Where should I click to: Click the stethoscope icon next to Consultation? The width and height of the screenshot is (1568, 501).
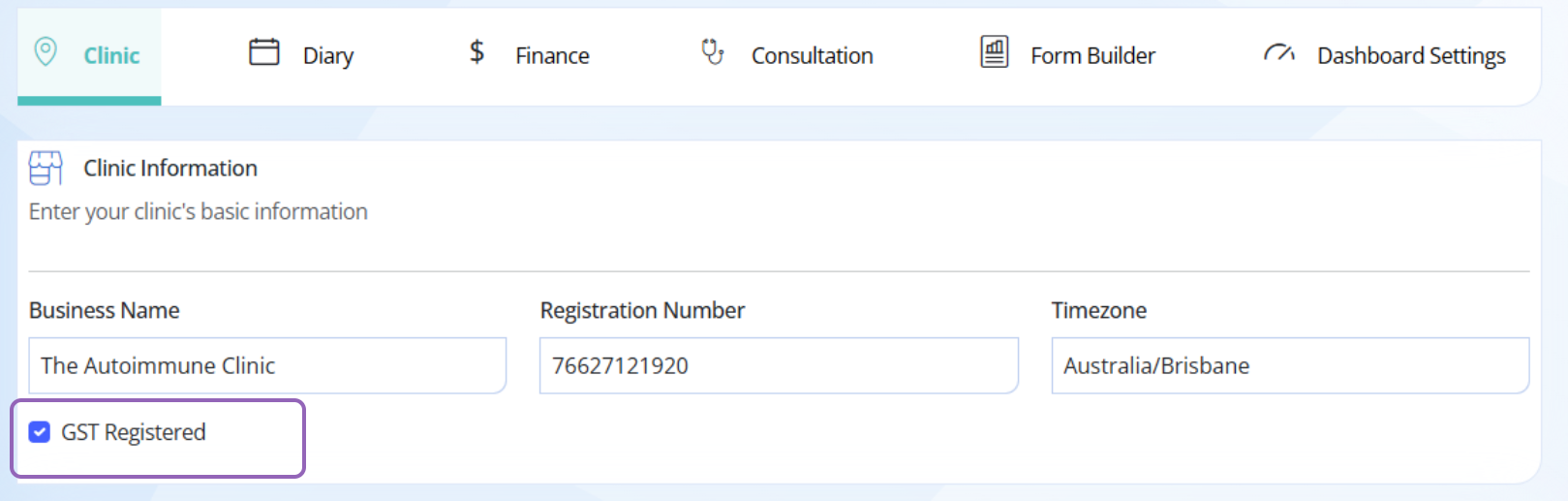tap(713, 51)
